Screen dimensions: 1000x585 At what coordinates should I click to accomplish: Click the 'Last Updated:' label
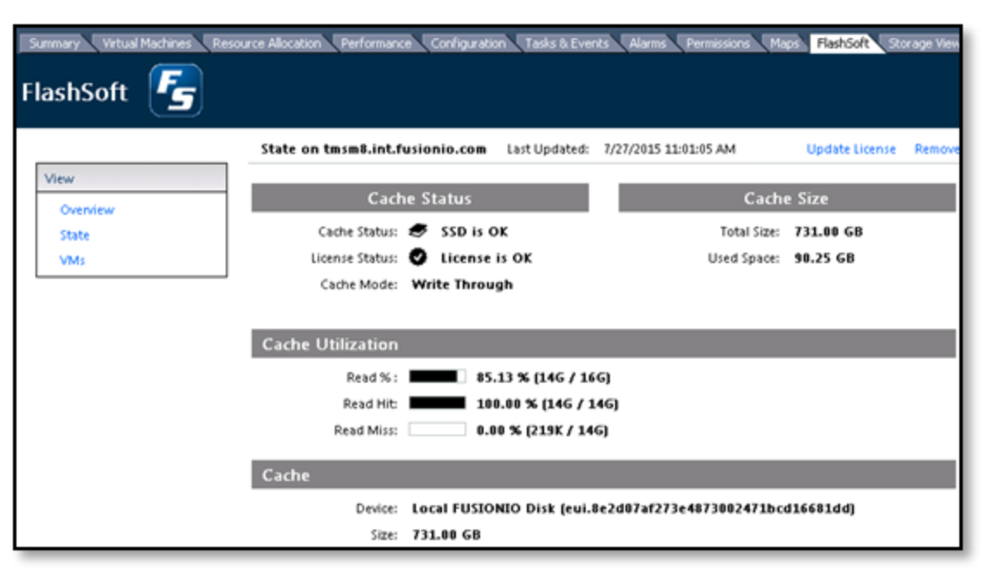pyautogui.click(x=548, y=149)
